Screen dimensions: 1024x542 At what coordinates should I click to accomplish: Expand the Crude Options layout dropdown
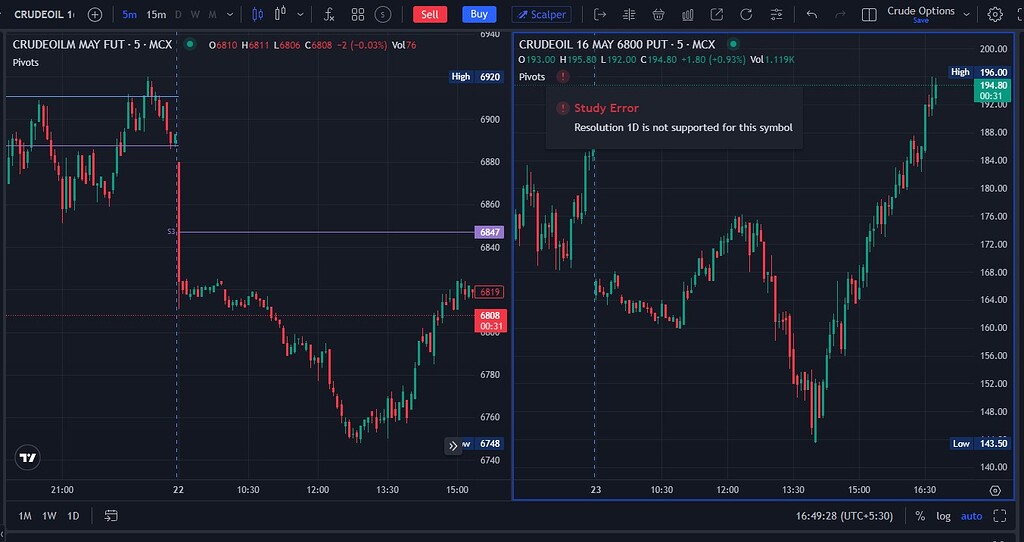pos(967,14)
